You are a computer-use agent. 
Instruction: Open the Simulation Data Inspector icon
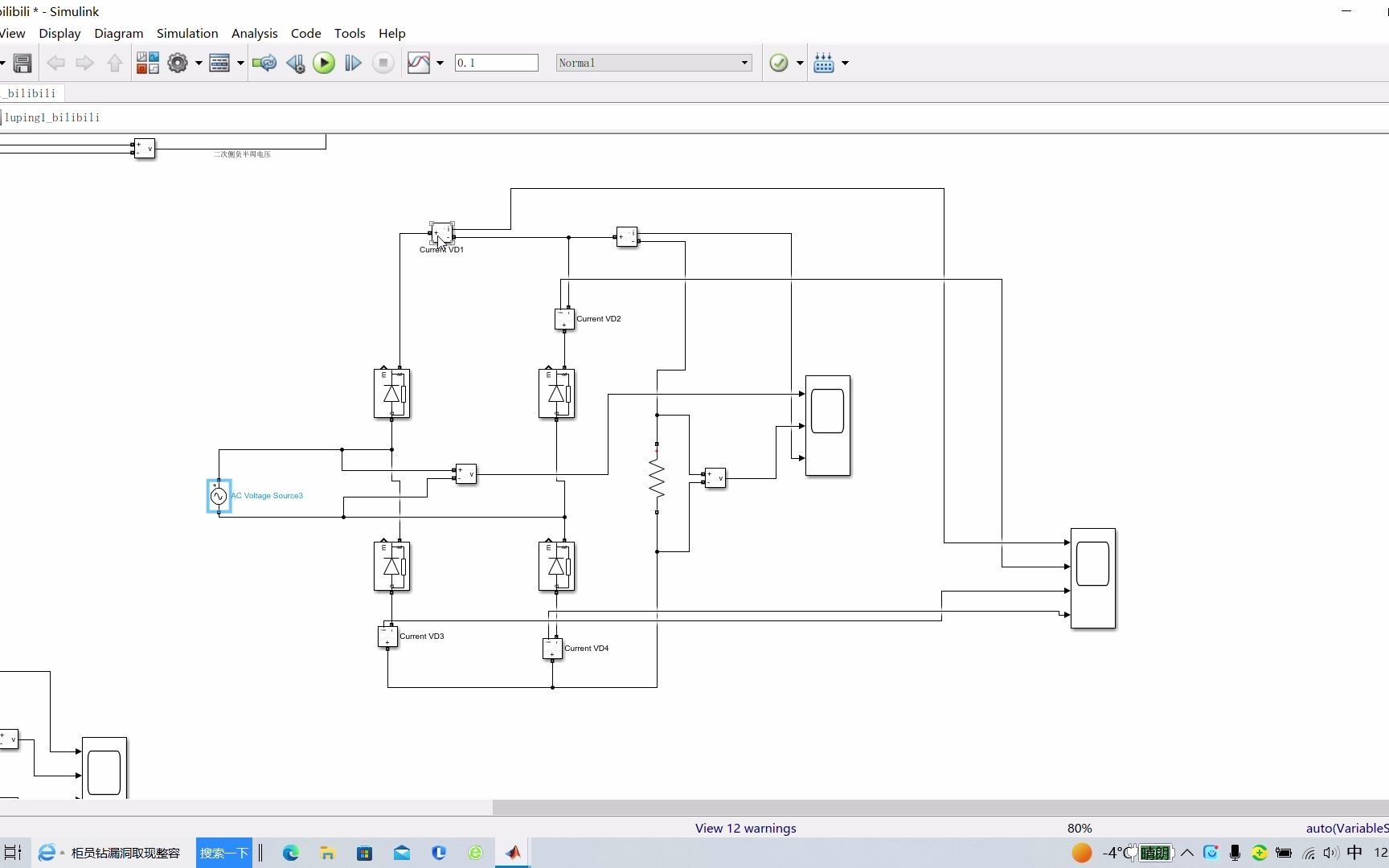419,63
